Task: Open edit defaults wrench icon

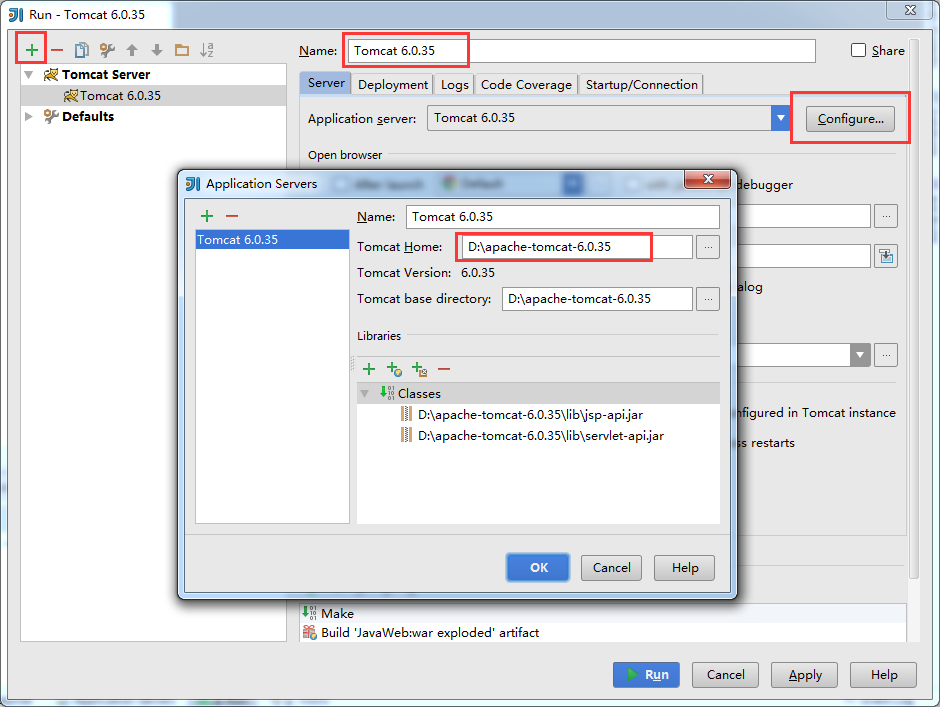Action: (x=107, y=50)
